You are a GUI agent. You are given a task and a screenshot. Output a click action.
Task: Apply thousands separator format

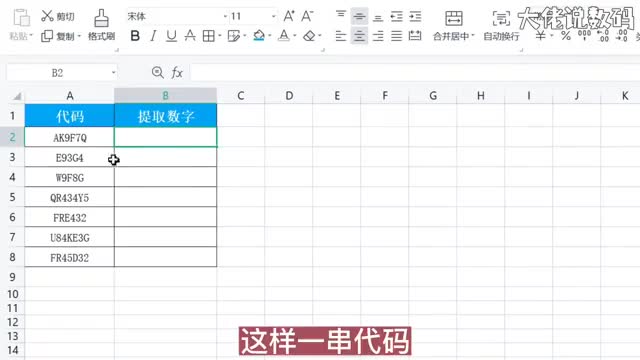tap(584, 36)
